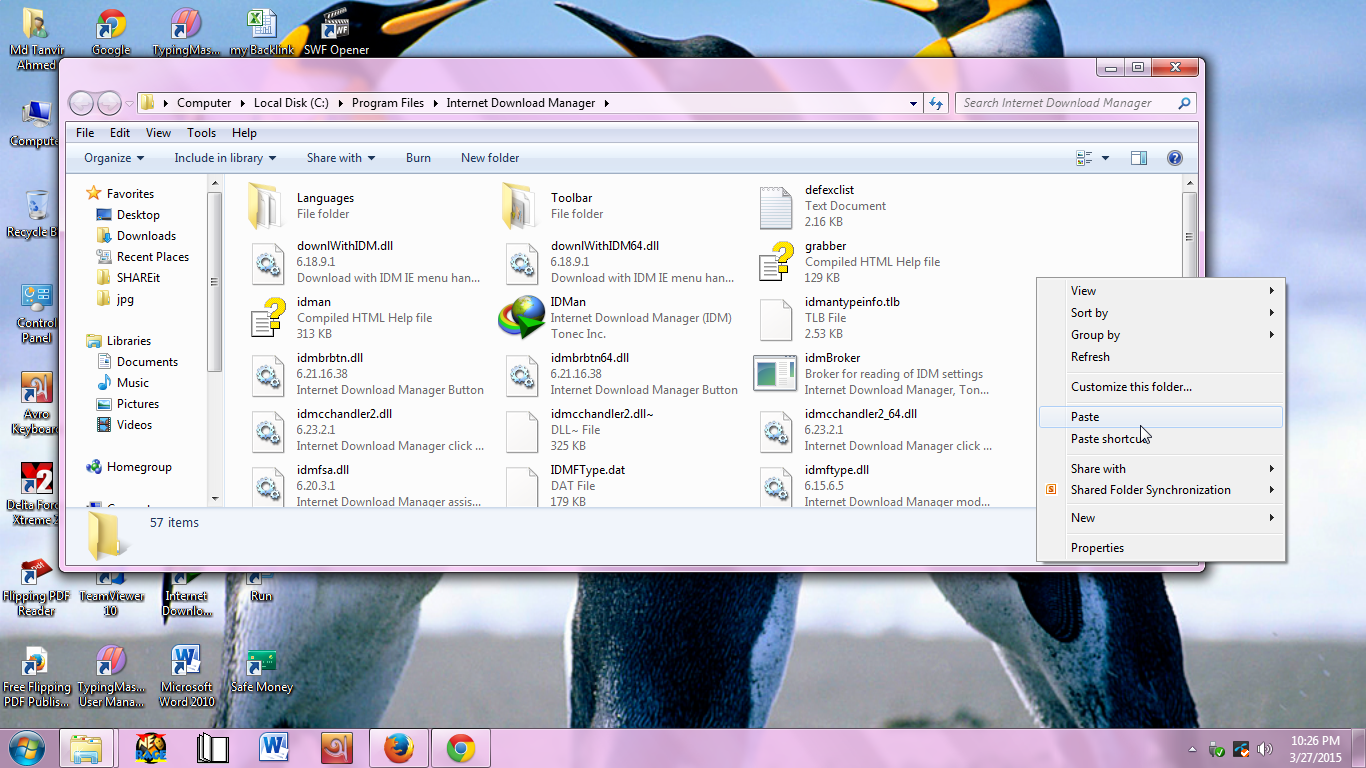Click the Burn toolbar button
Image resolution: width=1366 pixels, height=768 pixels.
click(x=418, y=158)
